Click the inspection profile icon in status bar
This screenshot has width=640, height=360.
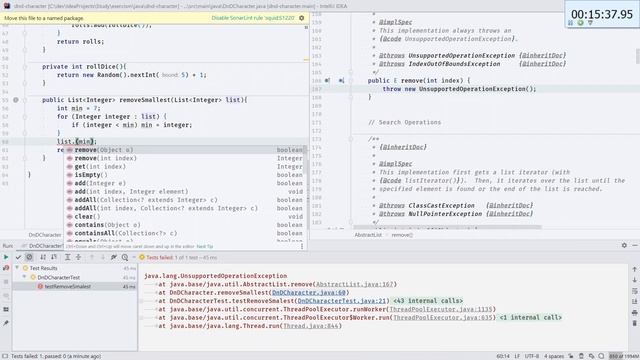pyautogui.click(x=581, y=356)
